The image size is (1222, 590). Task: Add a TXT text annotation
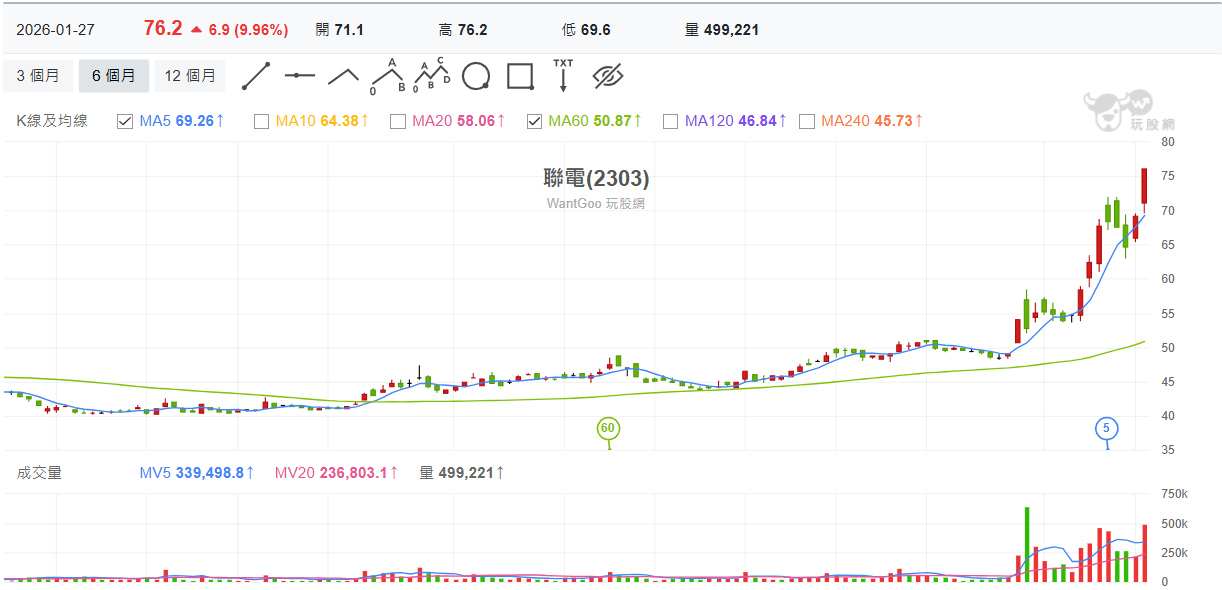[564, 76]
